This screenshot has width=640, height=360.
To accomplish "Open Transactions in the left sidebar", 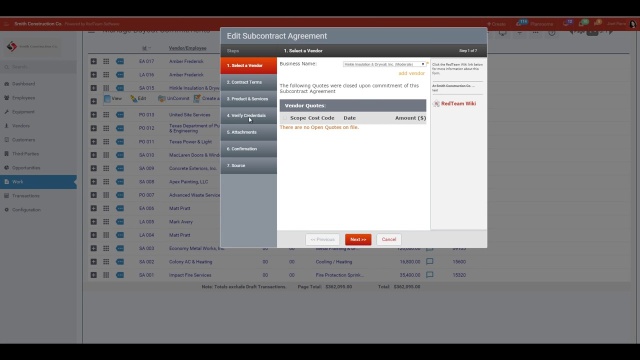I will pos(26,196).
